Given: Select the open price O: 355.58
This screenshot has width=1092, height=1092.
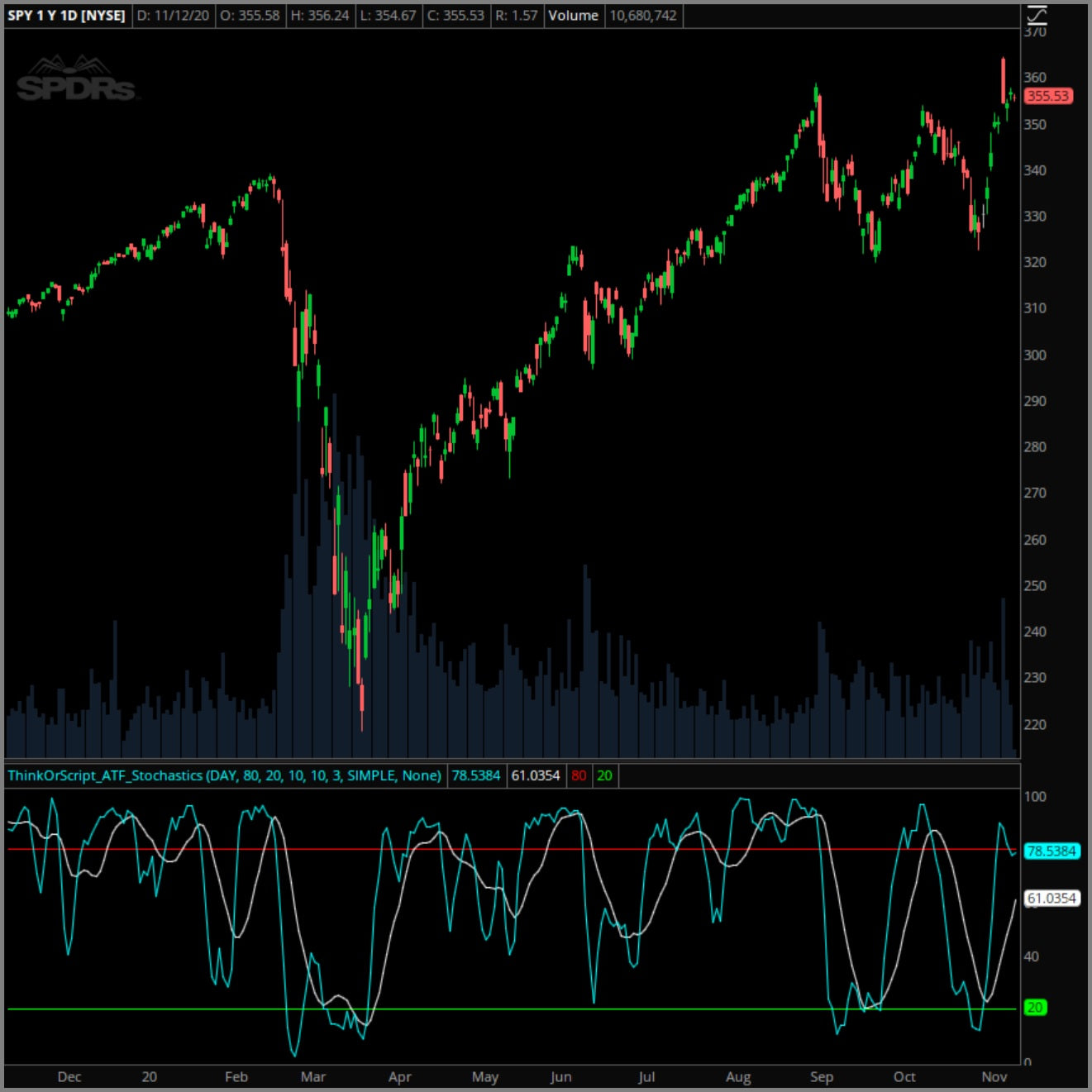Looking at the screenshot, I should pos(250,16).
